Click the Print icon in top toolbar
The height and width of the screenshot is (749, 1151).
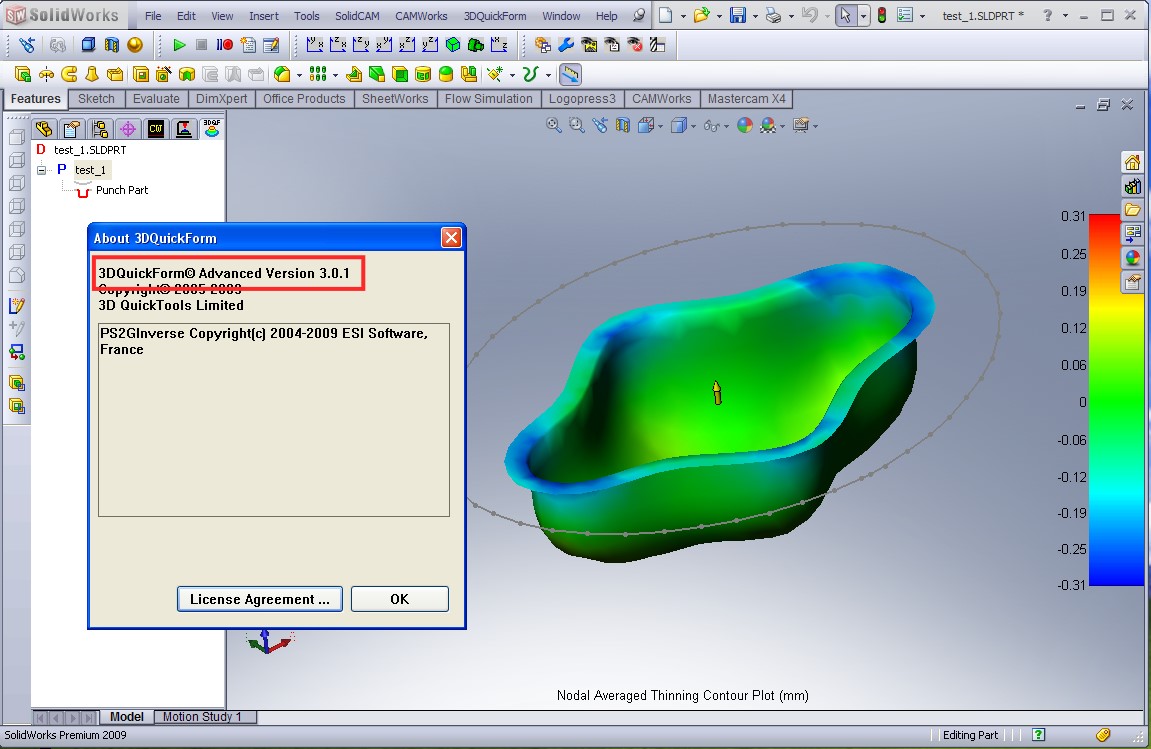pyautogui.click(x=773, y=15)
